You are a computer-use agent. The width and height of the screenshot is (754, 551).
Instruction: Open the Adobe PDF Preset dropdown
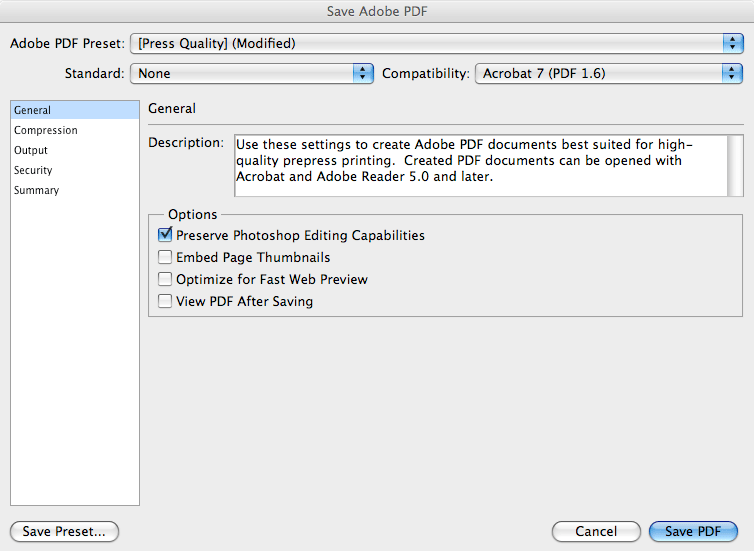[437, 44]
